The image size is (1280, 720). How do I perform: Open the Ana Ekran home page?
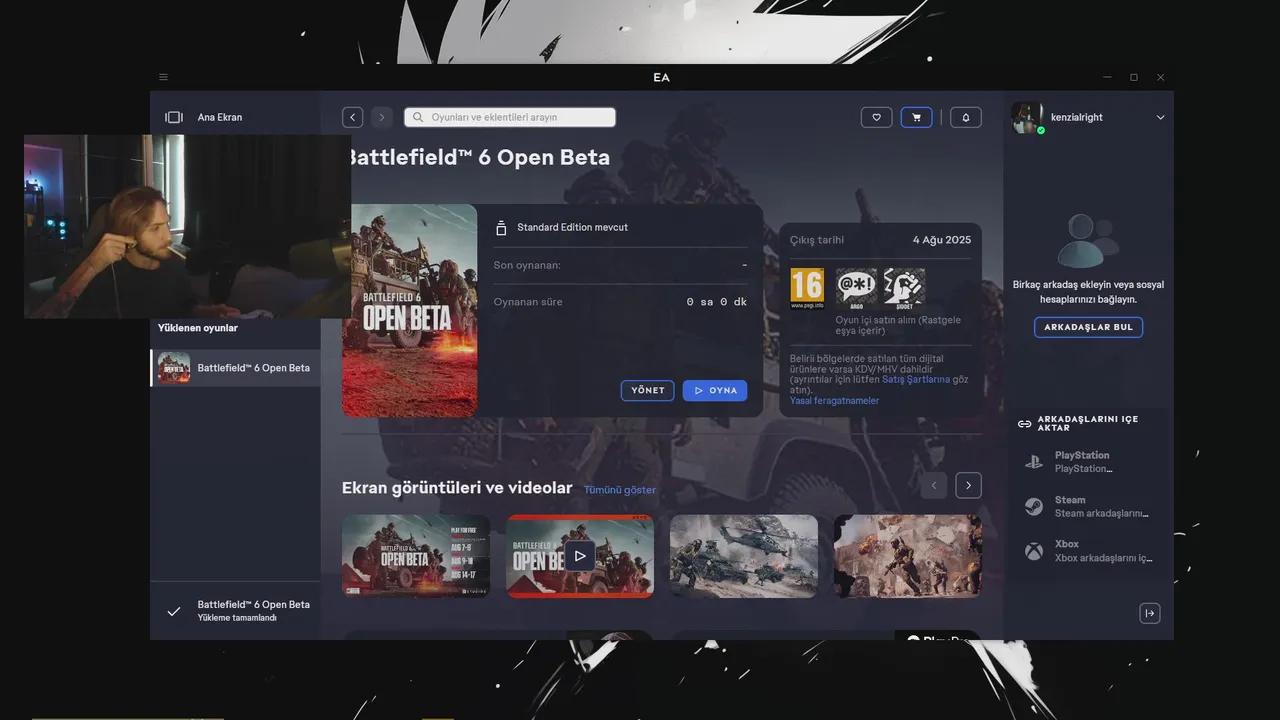(x=220, y=117)
